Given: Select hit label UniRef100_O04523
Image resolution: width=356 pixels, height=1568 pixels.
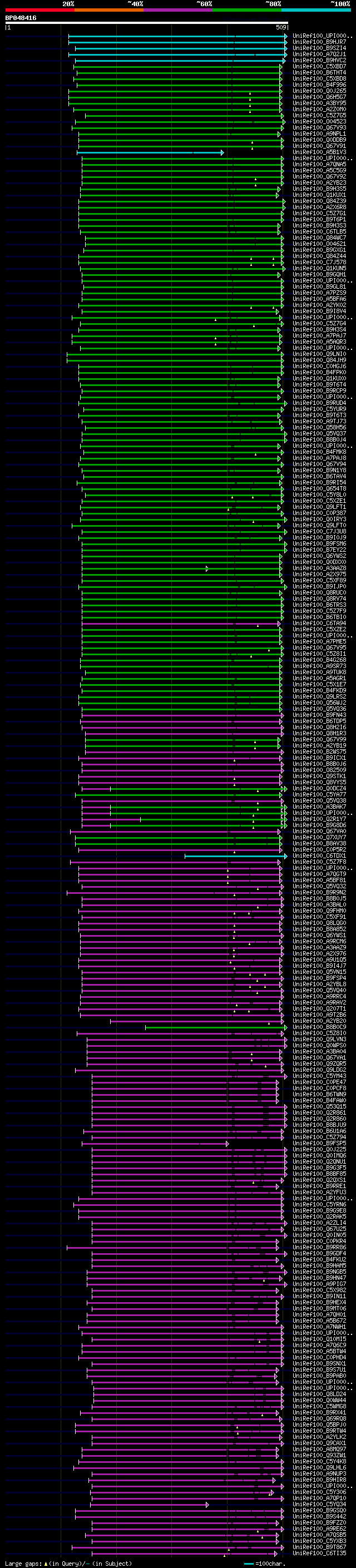Looking at the screenshot, I should coord(319,122).
